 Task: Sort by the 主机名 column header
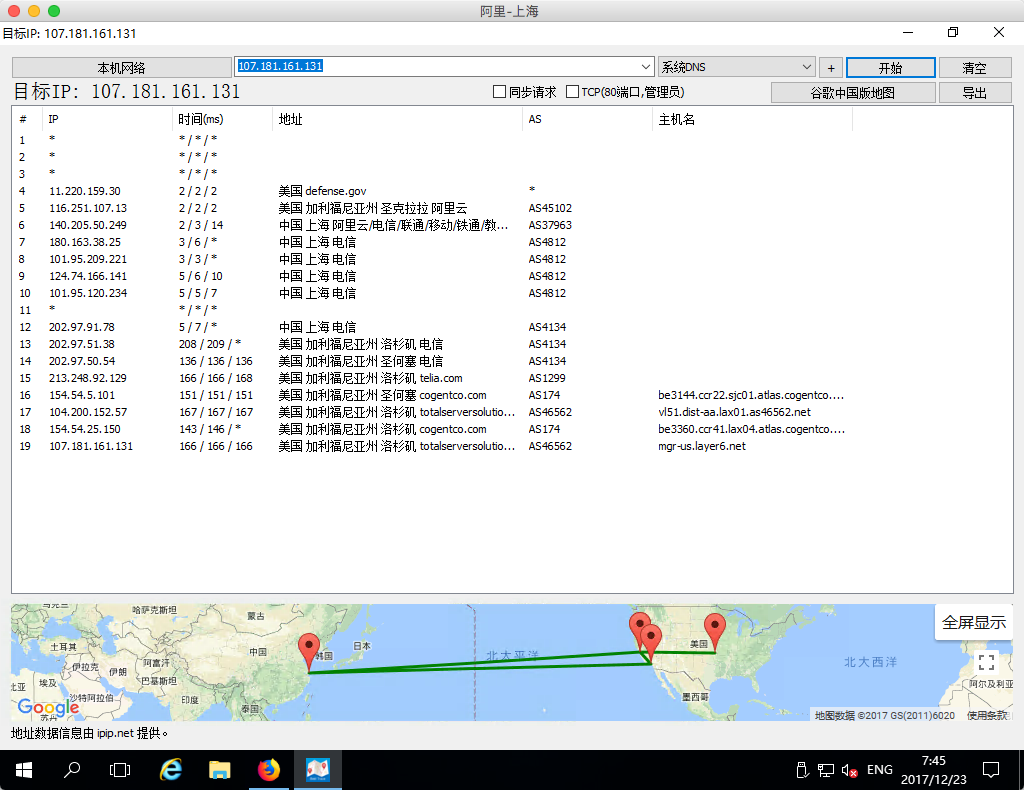pos(752,119)
